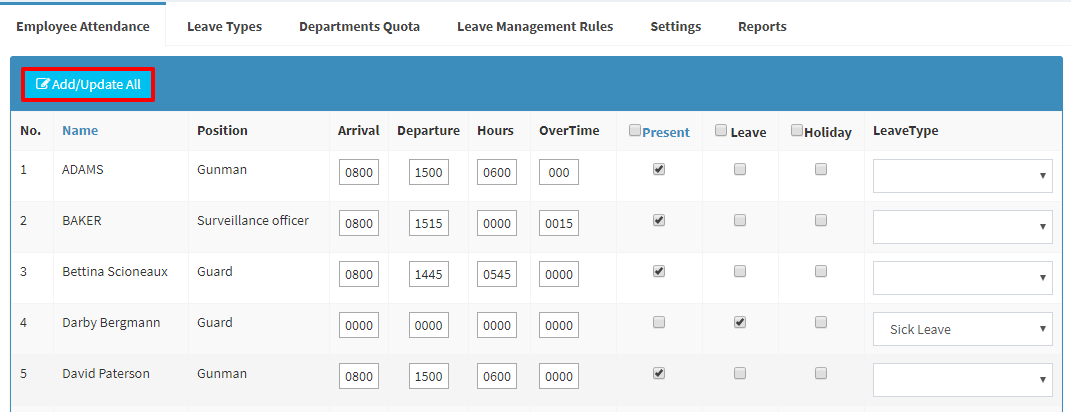Switch to Departments Quota tab

click(x=359, y=27)
